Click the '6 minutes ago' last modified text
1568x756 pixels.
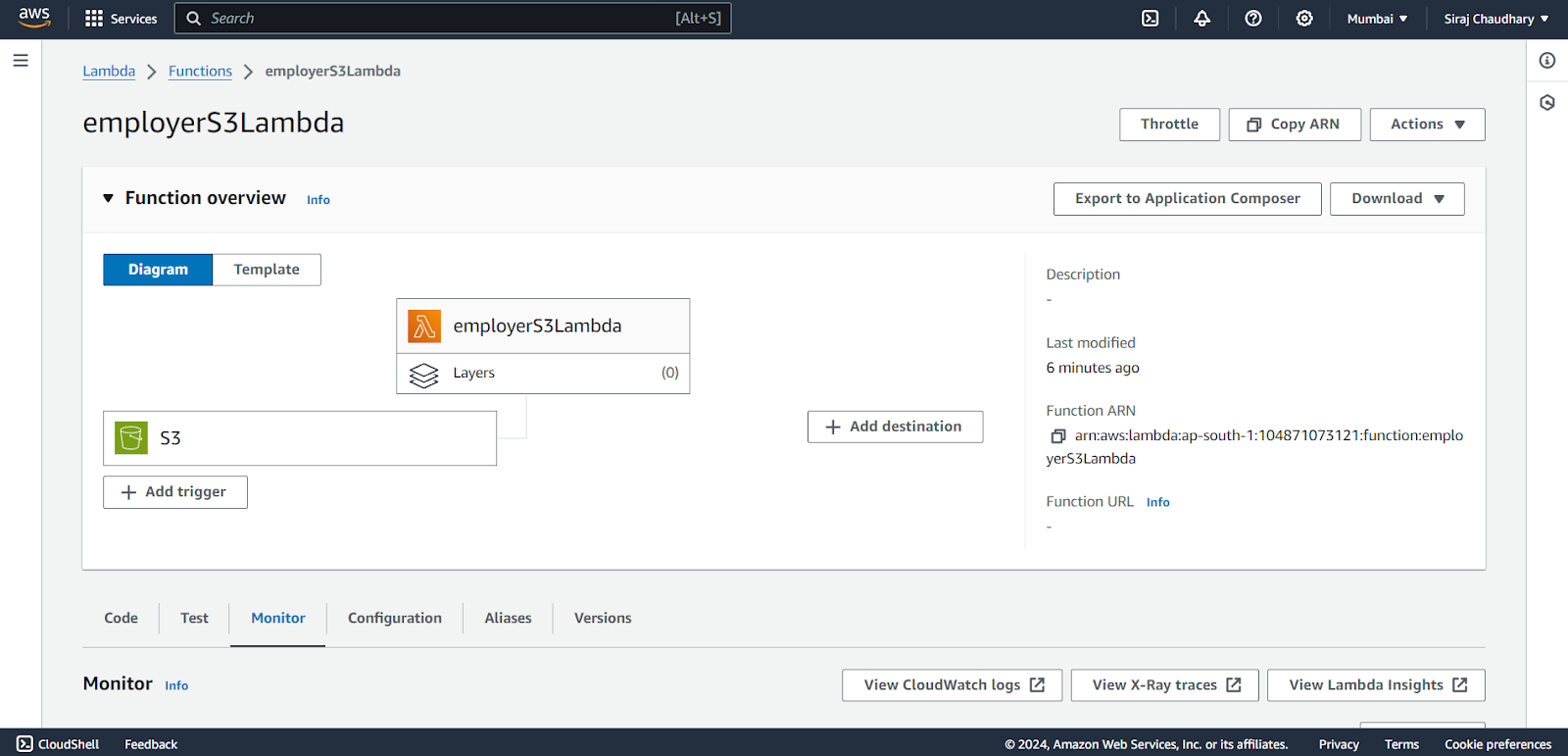pyautogui.click(x=1093, y=368)
